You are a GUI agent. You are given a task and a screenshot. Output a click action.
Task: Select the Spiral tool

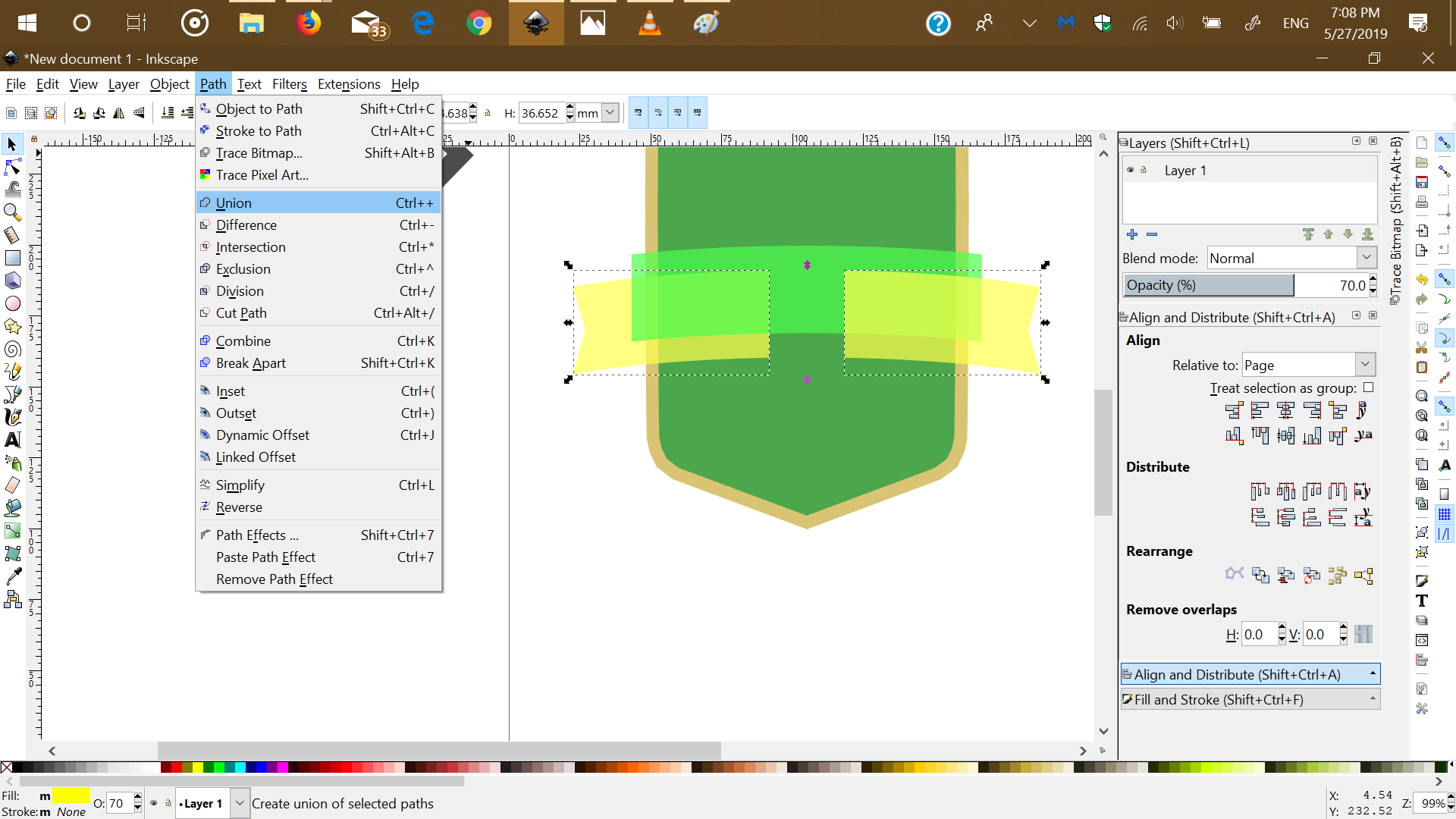tap(13, 349)
